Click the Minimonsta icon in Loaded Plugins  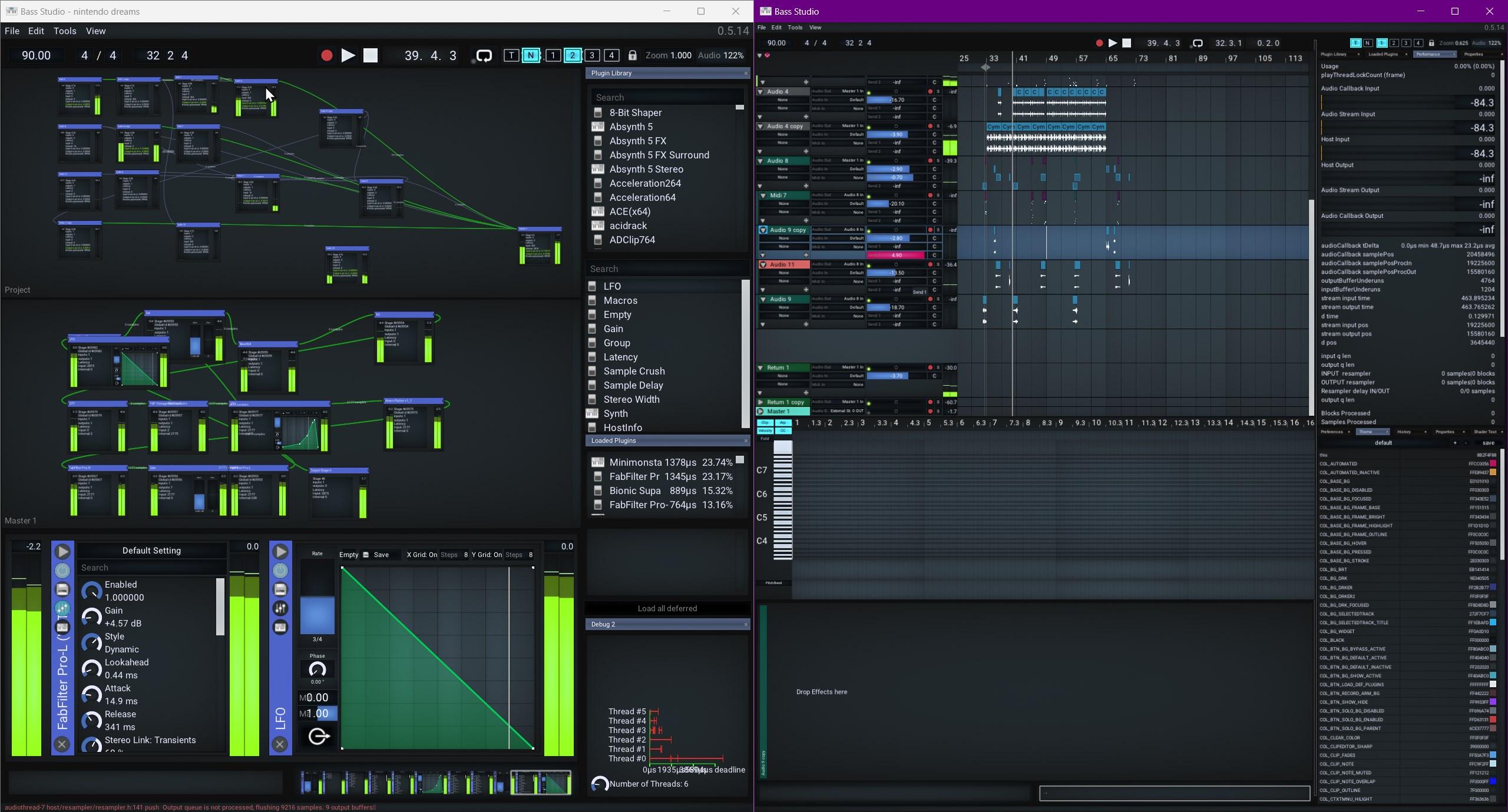[598, 462]
